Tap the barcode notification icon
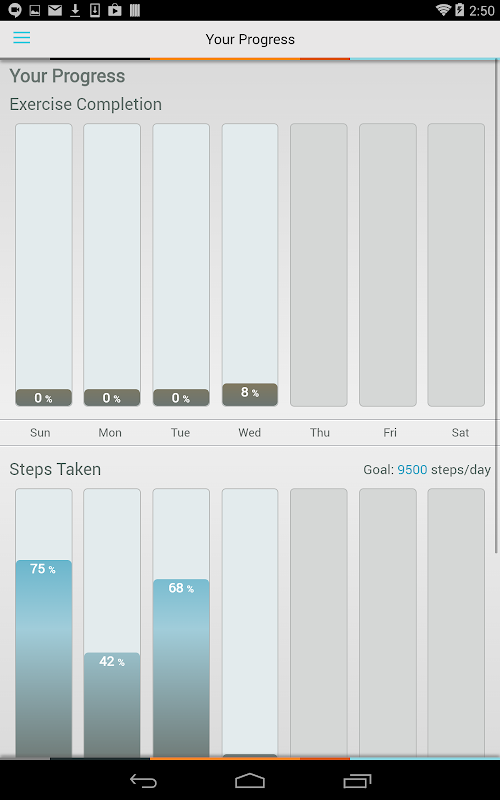This screenshot has width=500, height=800. [x=135, y=10]
